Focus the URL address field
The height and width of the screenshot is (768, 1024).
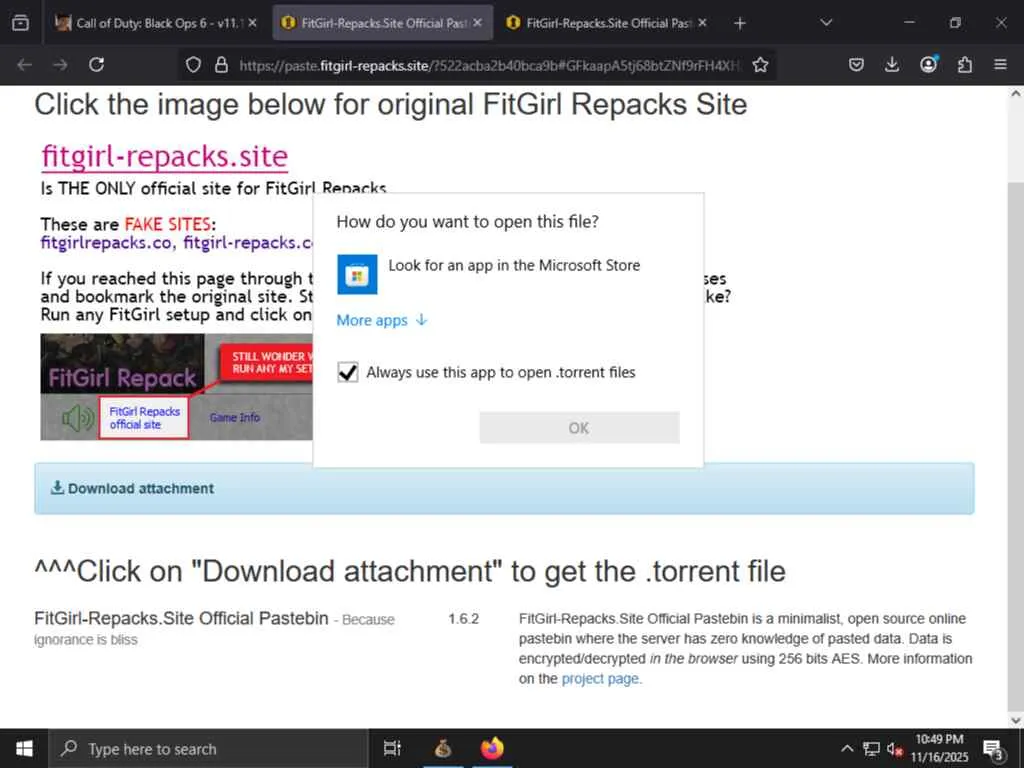tap(490, 65)
